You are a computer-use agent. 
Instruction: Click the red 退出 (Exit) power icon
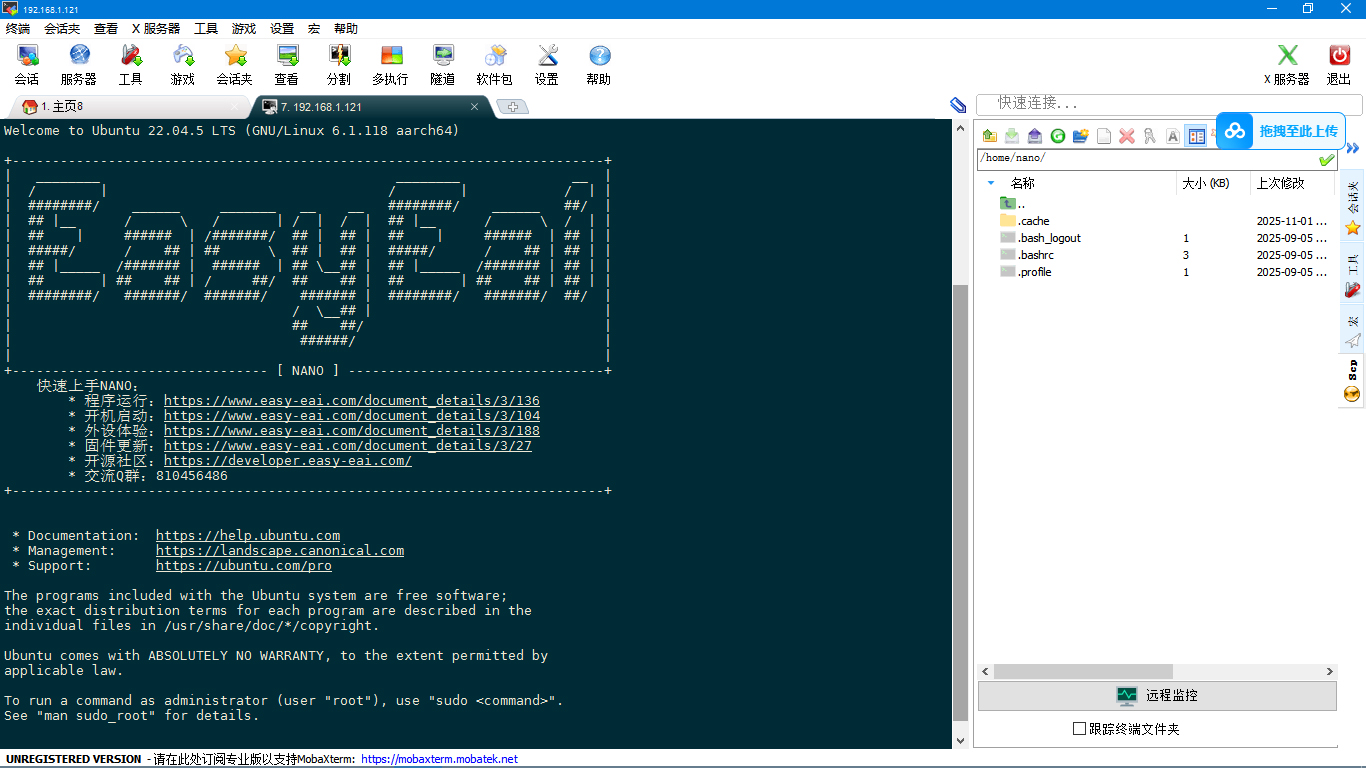pyautogui.click(x=1339, y=64)
